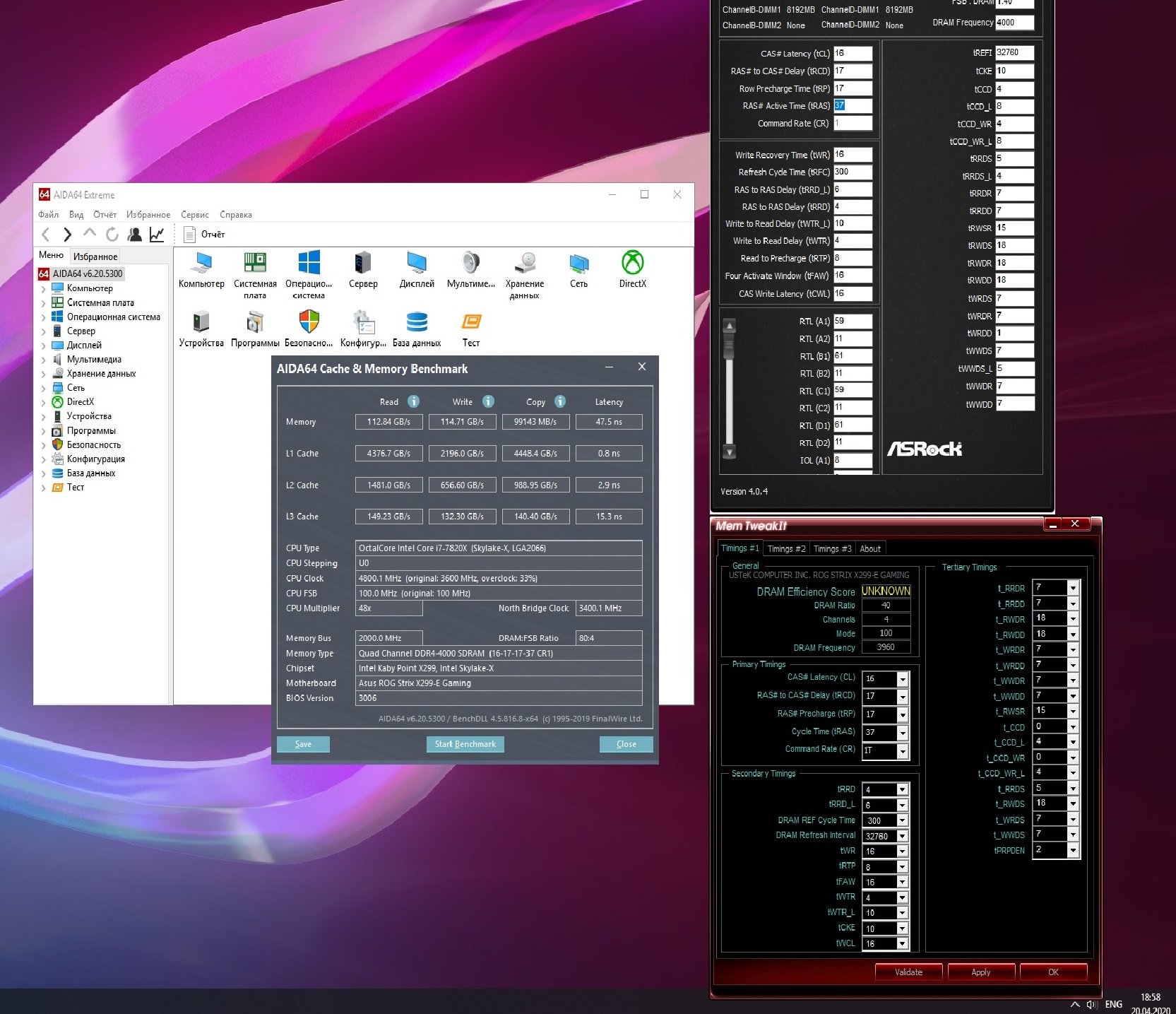Viewport: 1176px width, 1014px height.
Task: Click the RAS# Active Time (tRAS) field
Action: 853,106
